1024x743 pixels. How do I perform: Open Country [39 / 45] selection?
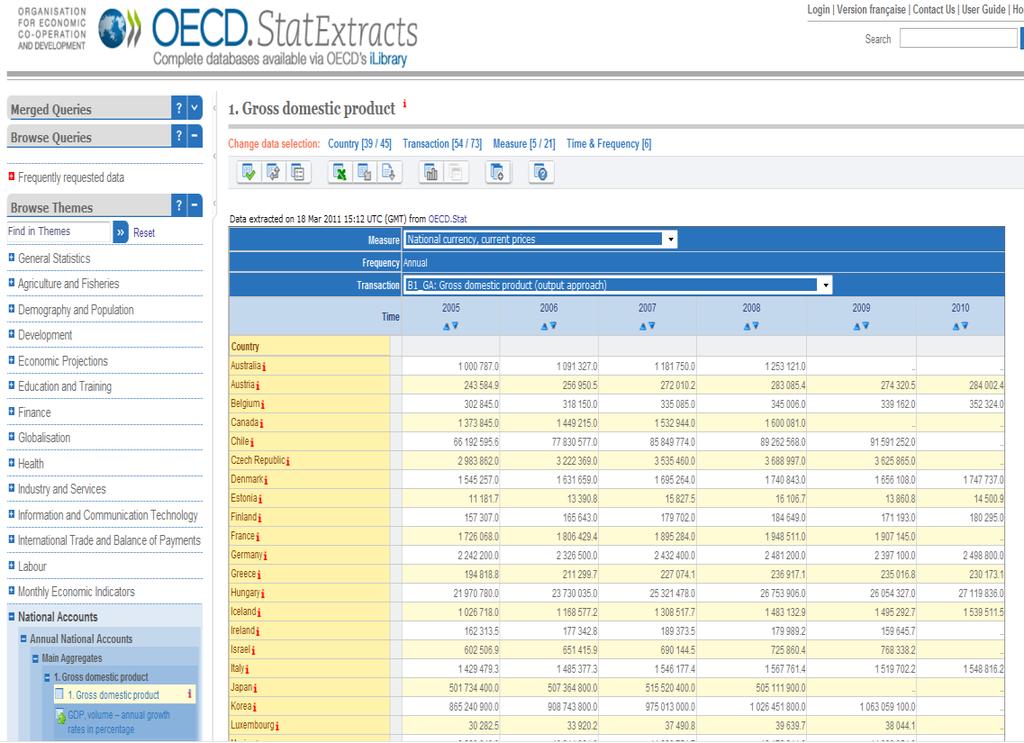pyautogui.click(x=359, y=144)
